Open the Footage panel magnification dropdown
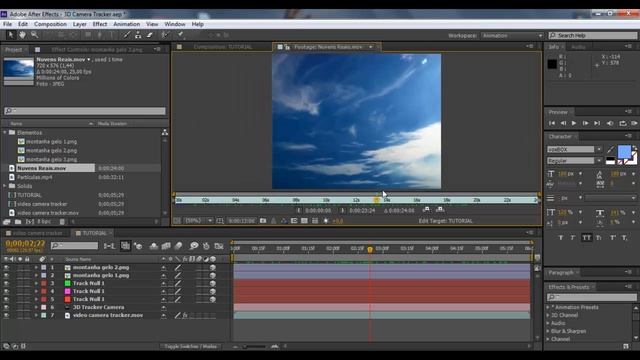640x360 pixels. pos(198,221)
